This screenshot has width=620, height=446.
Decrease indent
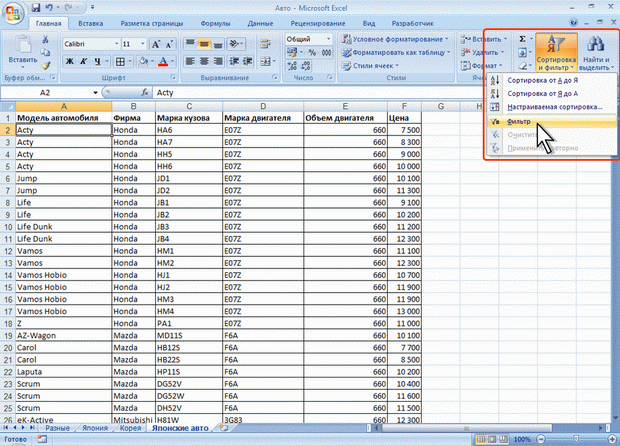(x=234, y=61)
